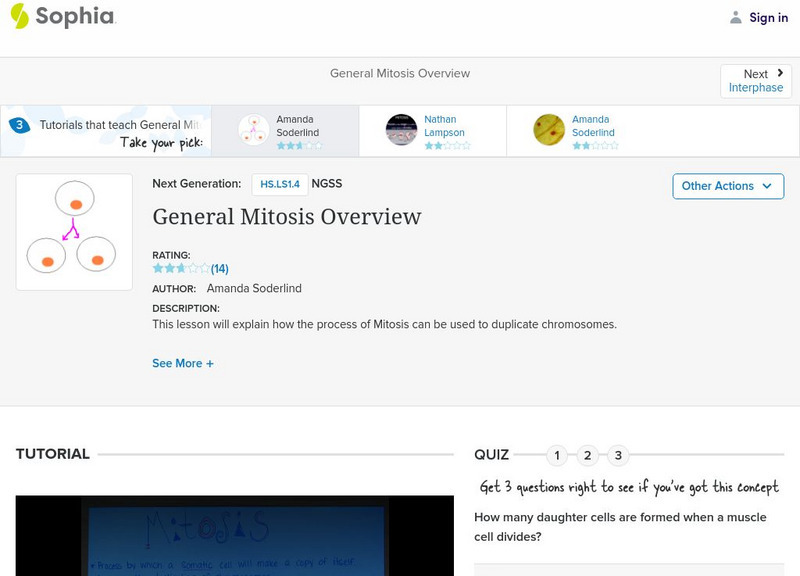Open the yellow Amanda Soderlind avatar thumbnail
800x576 pixels.
549,130
